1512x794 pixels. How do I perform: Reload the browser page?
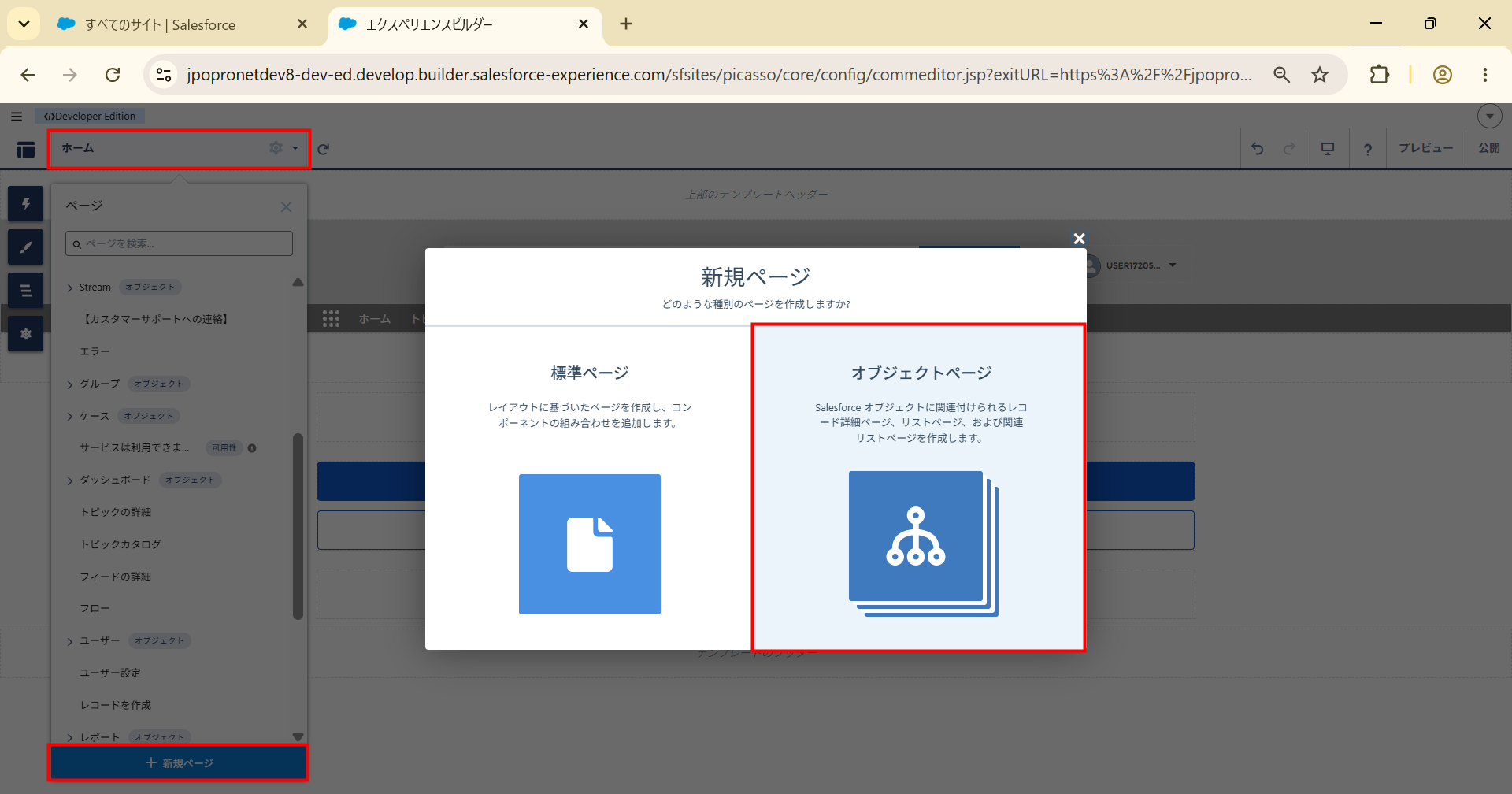(113, 75)
